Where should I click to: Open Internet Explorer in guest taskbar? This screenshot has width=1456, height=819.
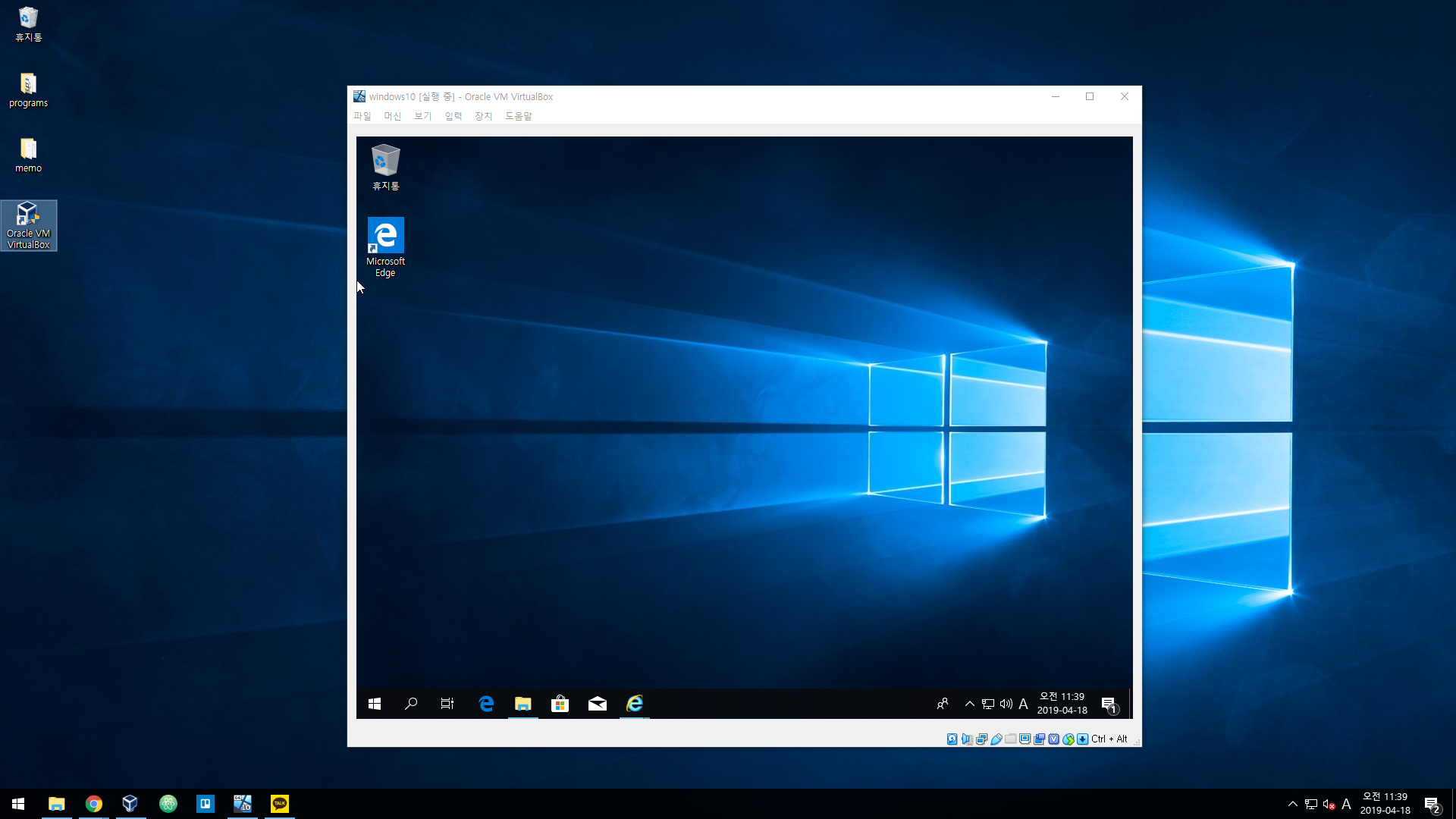tap(635, 704)
